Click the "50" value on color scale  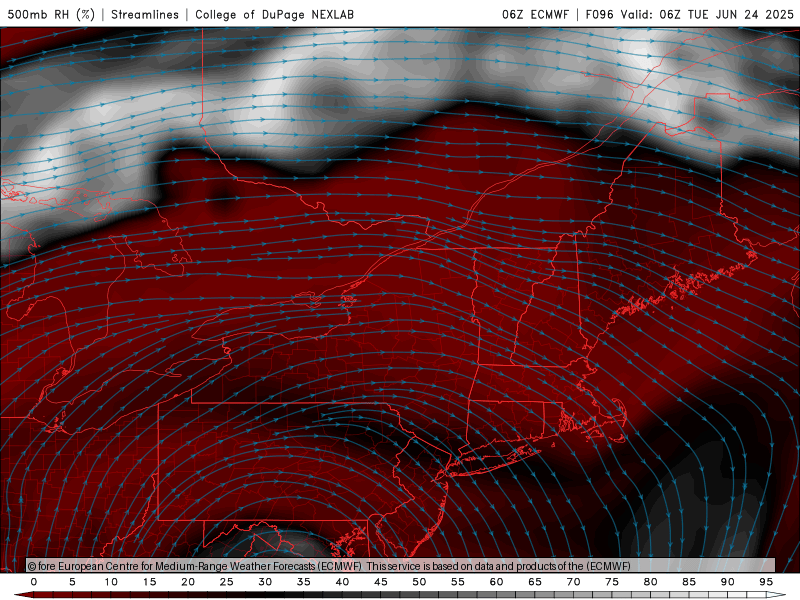[x=419, y=582]
